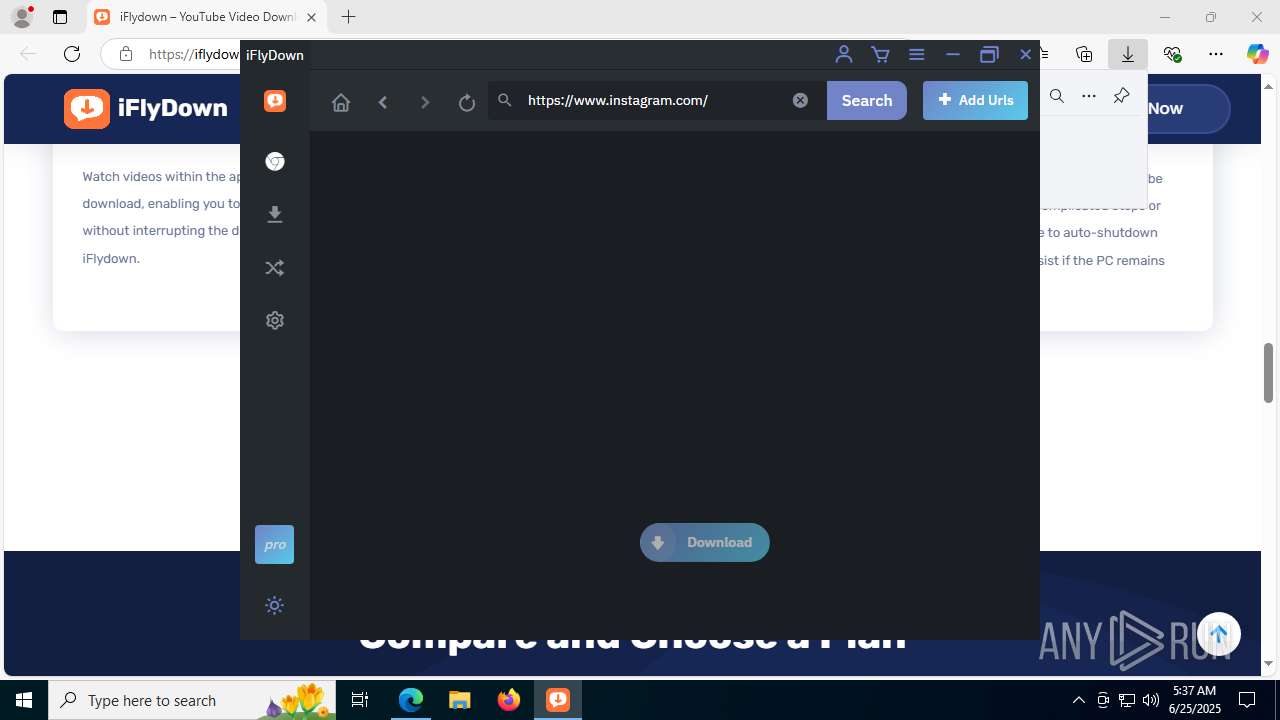The width and height of the screenshot is (1280, 720).
Task: Open the downloads list in iFlyDown sidebar
Action: pyautogui.click(x=275, y=214)
